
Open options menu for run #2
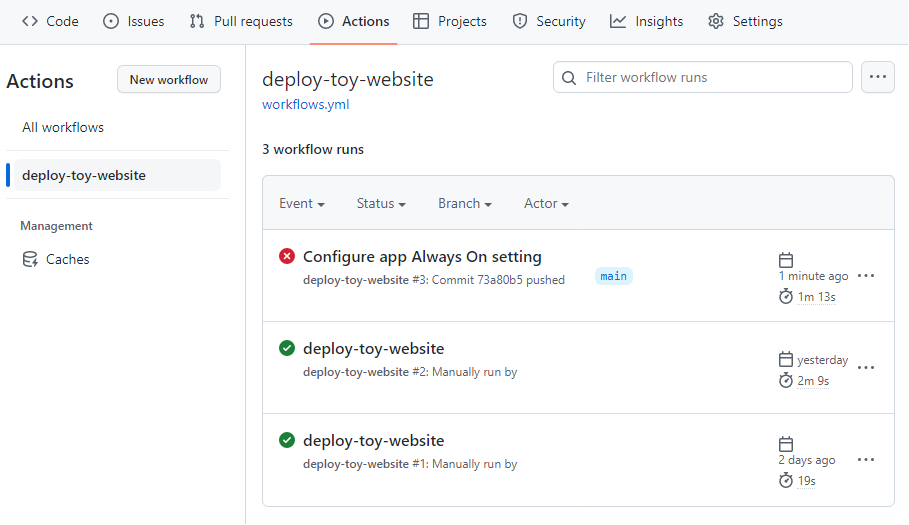866,367
